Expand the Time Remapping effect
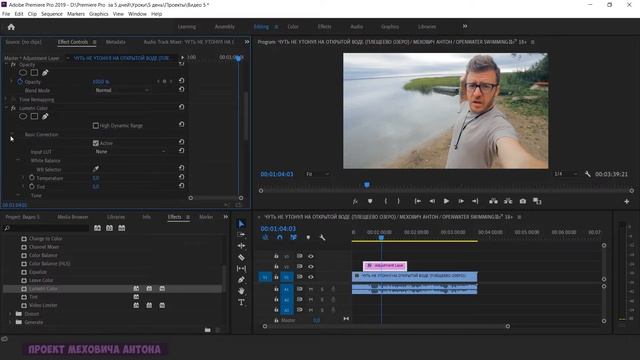Image resolution: width=640 pixels, height=360 pixels. (x=6, y=99)
